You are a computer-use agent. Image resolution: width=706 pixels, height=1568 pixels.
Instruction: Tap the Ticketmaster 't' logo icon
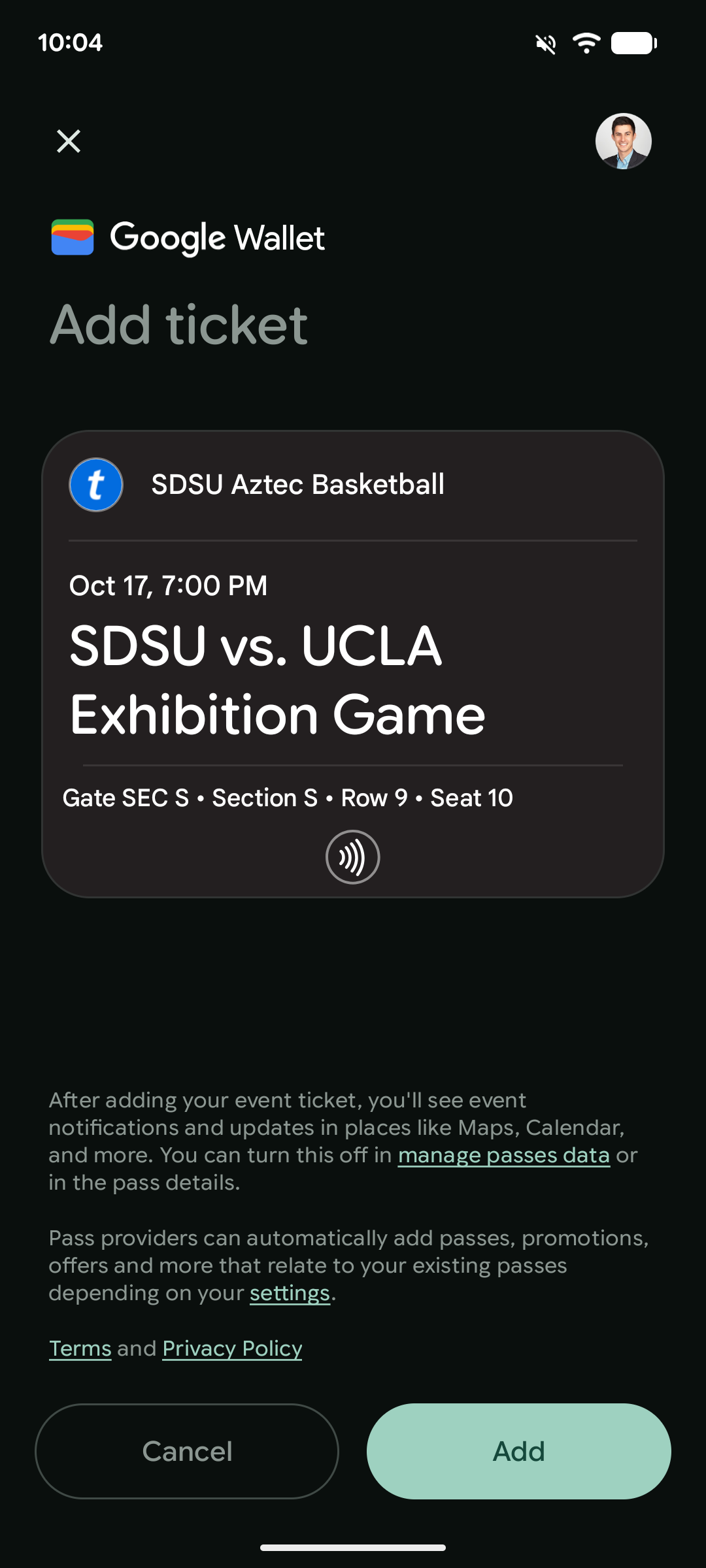coord(96,485)
